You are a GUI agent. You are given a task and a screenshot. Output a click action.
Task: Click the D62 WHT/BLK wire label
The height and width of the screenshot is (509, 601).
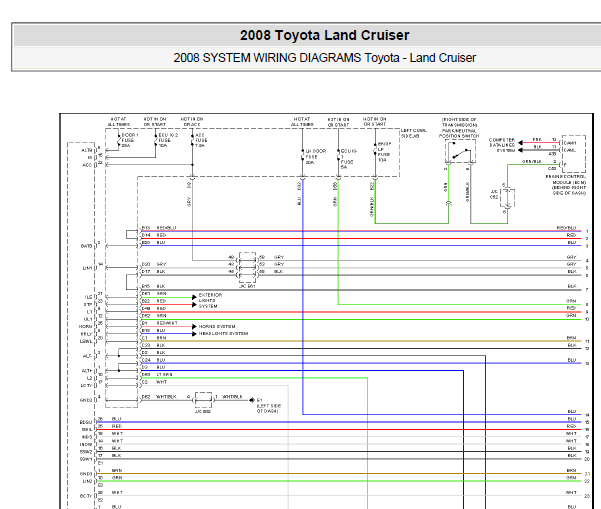tap(159, 397)
